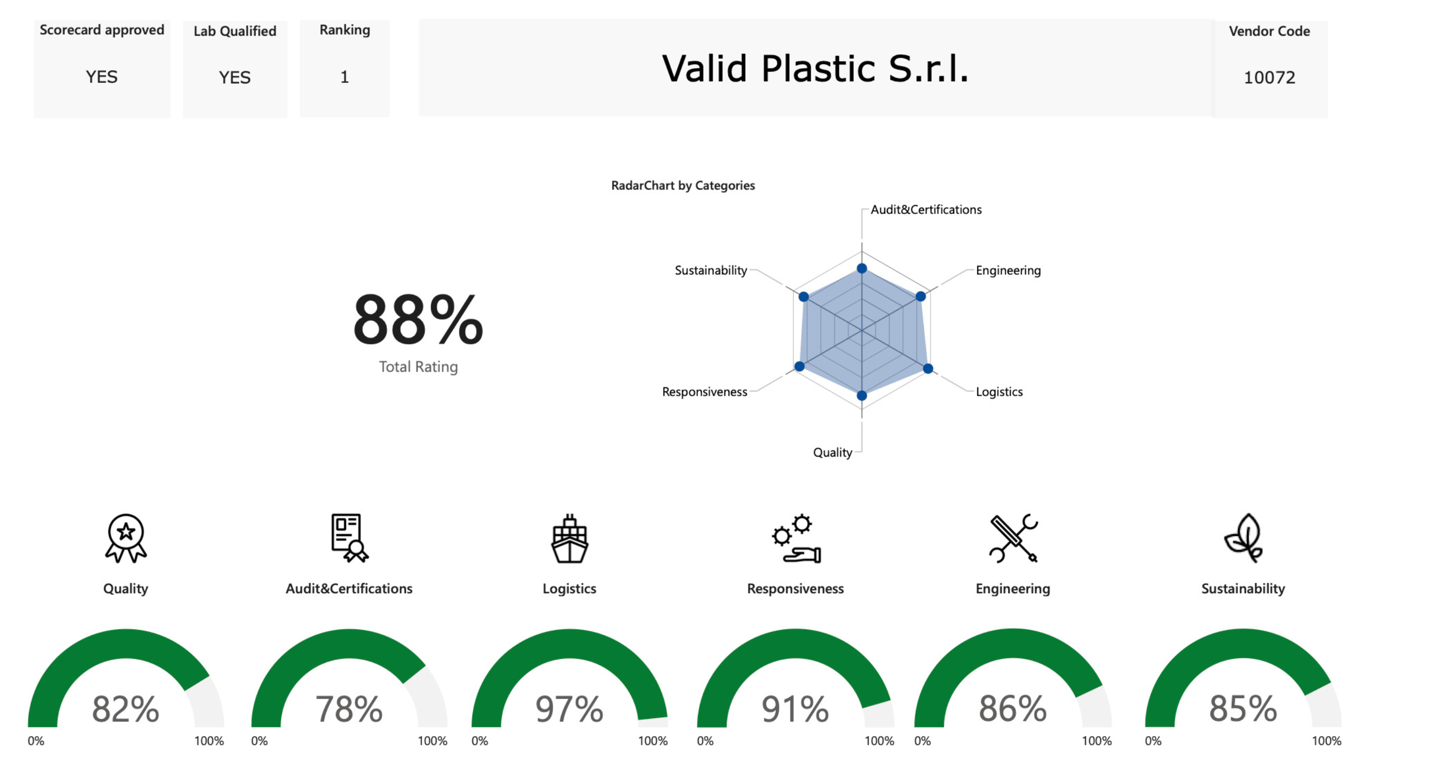Click the Valid Plastic S.r.l. title
This screenshot has height=762, width=1440.
click(815, 68)
